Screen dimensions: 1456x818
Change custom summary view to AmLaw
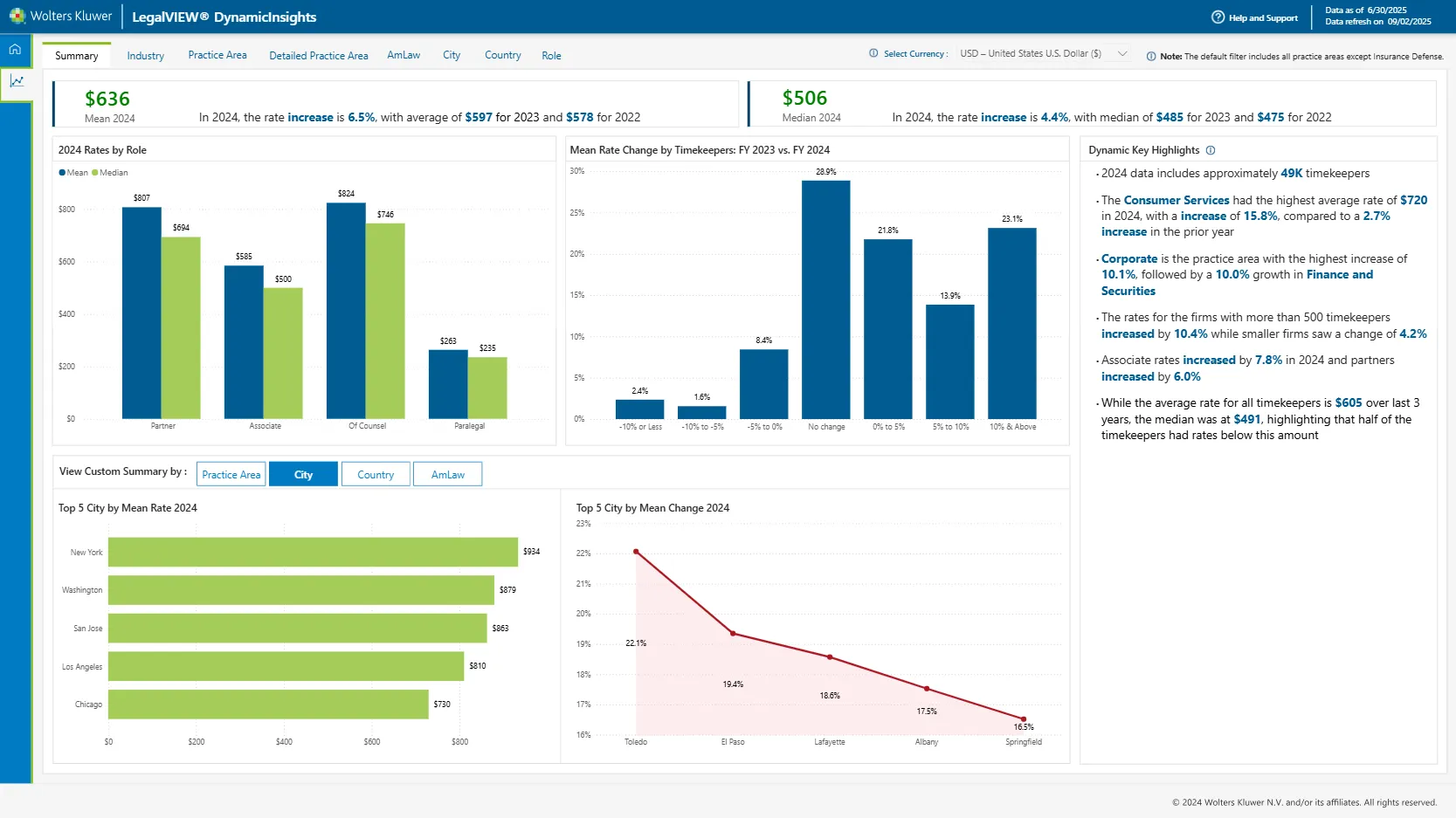click(447, 474)
